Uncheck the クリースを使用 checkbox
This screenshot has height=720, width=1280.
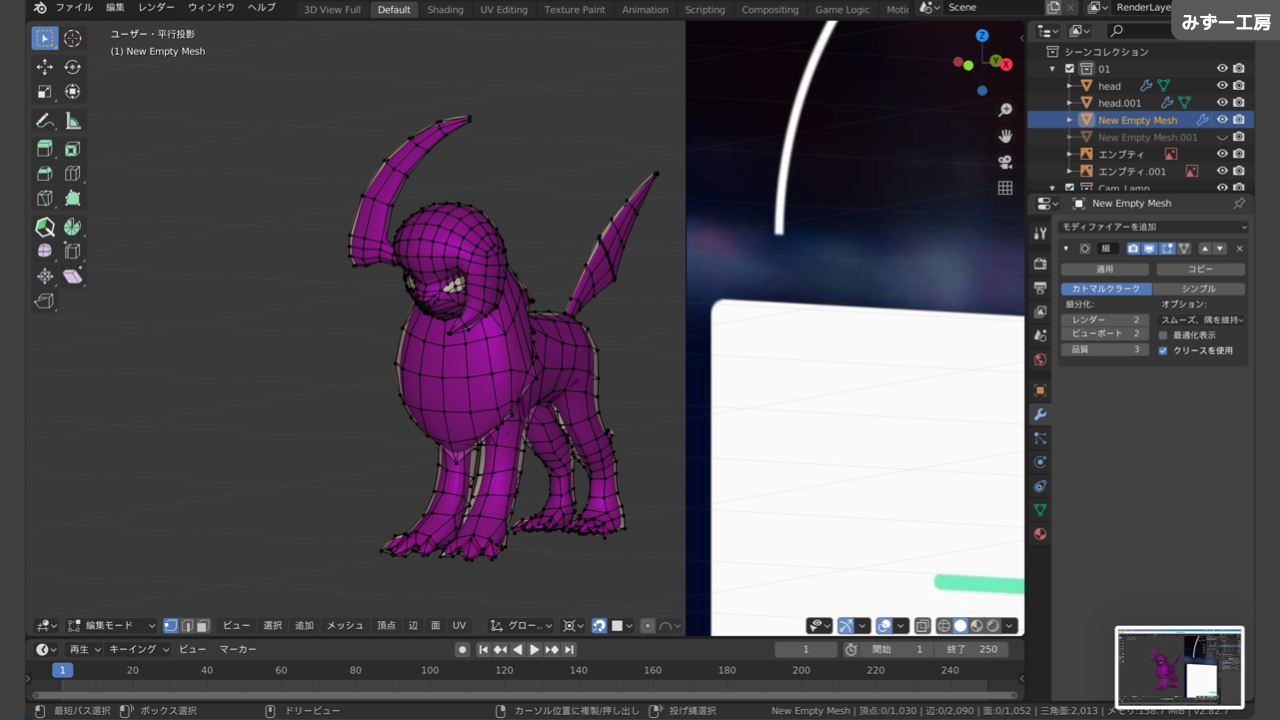pyautogui.click(x=1163, y=351)
